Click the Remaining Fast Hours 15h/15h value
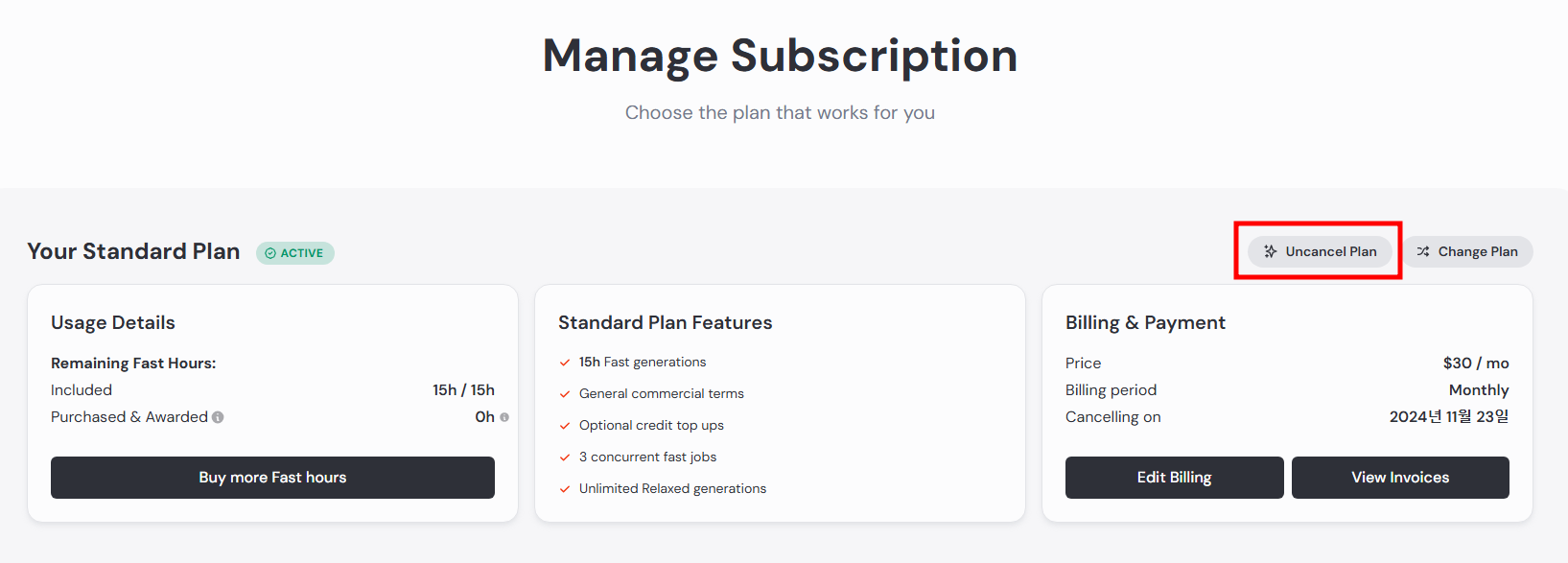 463,389
